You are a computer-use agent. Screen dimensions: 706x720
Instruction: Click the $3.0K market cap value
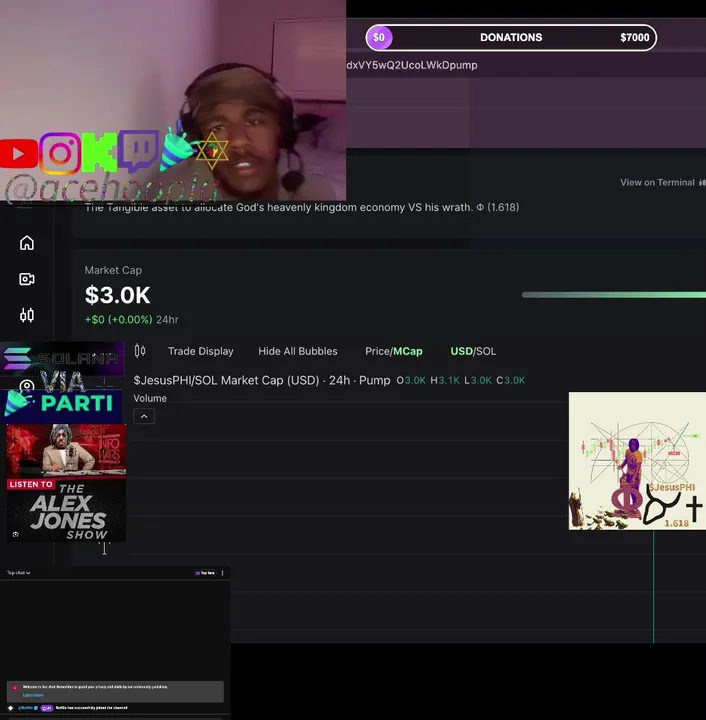[118, 295]
